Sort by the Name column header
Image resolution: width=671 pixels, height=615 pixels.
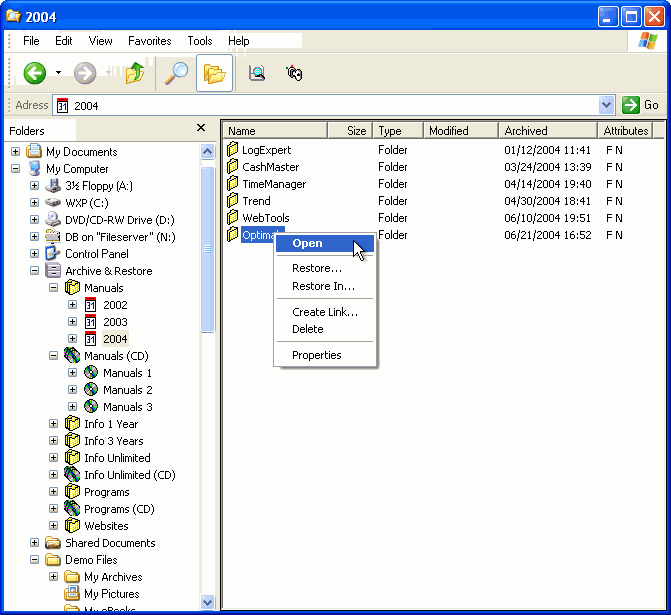point(275,131)
